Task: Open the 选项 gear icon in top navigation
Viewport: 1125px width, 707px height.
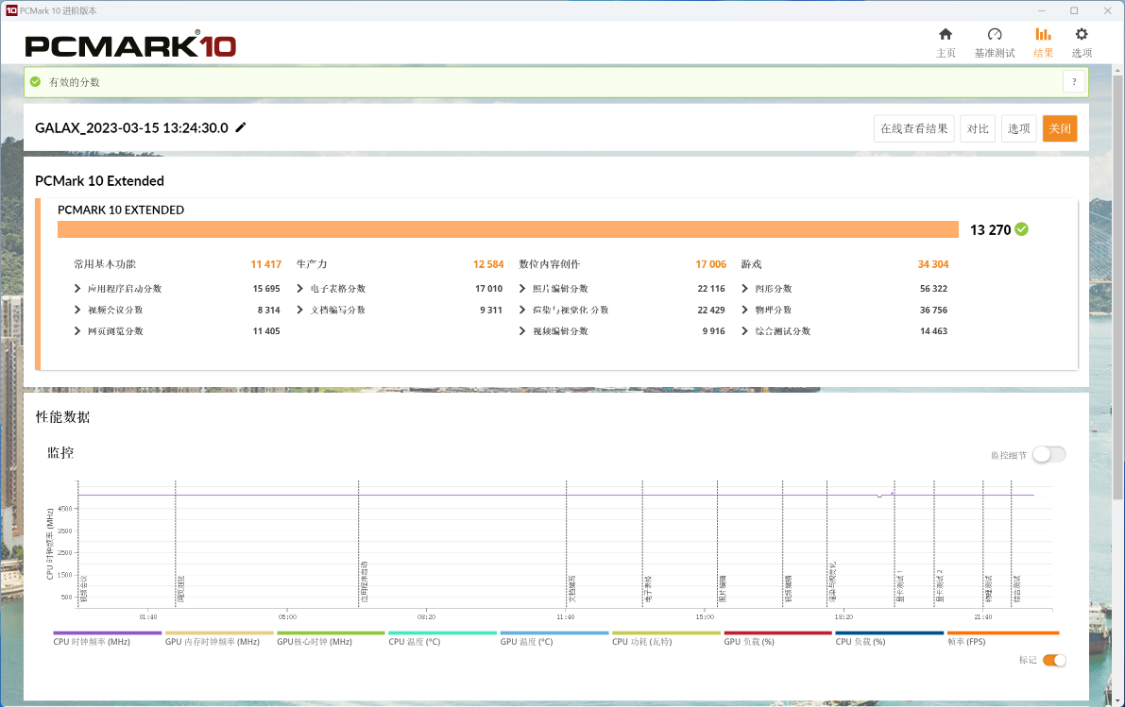Action: pyautogui.click(x=1081, y=34)
